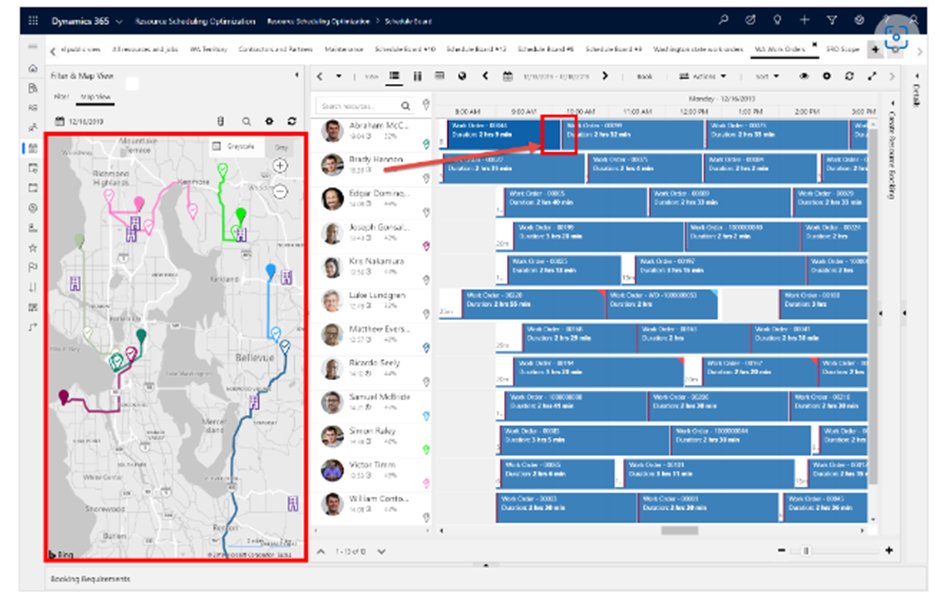This screenshot has height=596, width=940.
Task: Open Booking Requirements panel
Action: coord(91,579)
